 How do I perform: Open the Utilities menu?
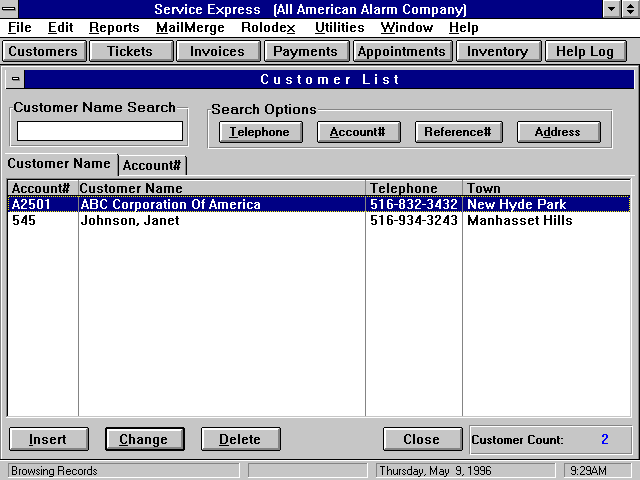coord(339,28)
